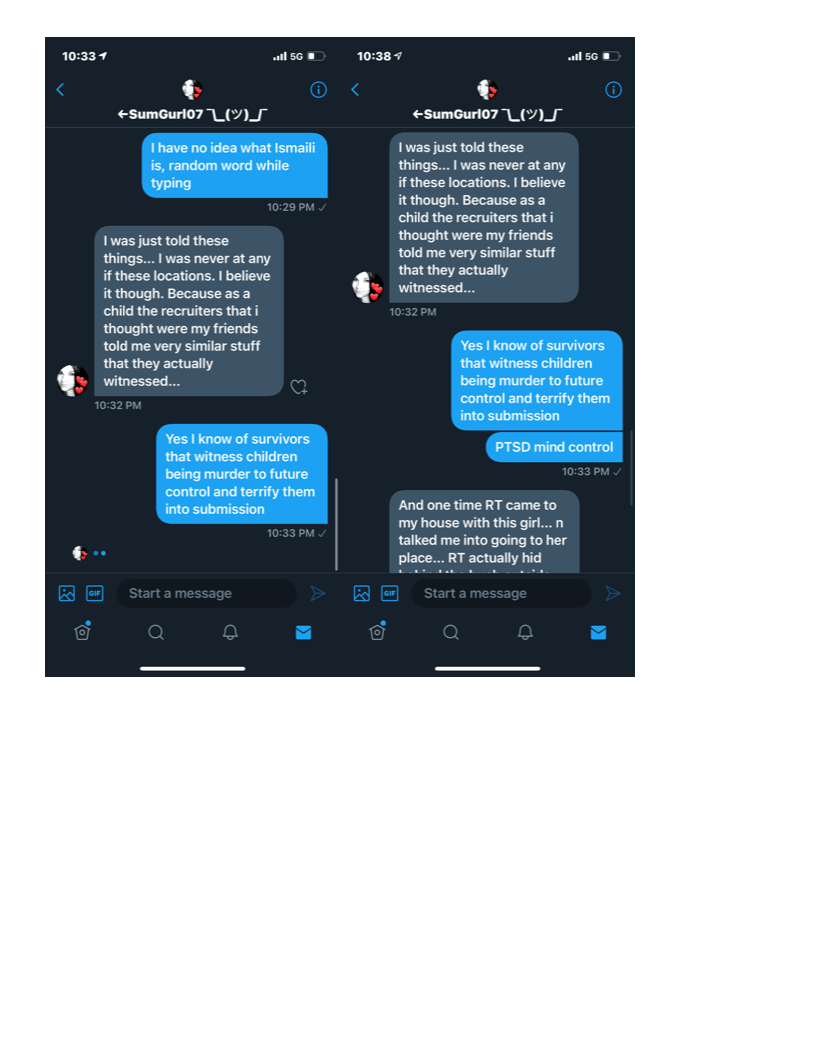816x1056 pixels.
Task: Focus right "Start a message" field
Action: coord(501,593)
